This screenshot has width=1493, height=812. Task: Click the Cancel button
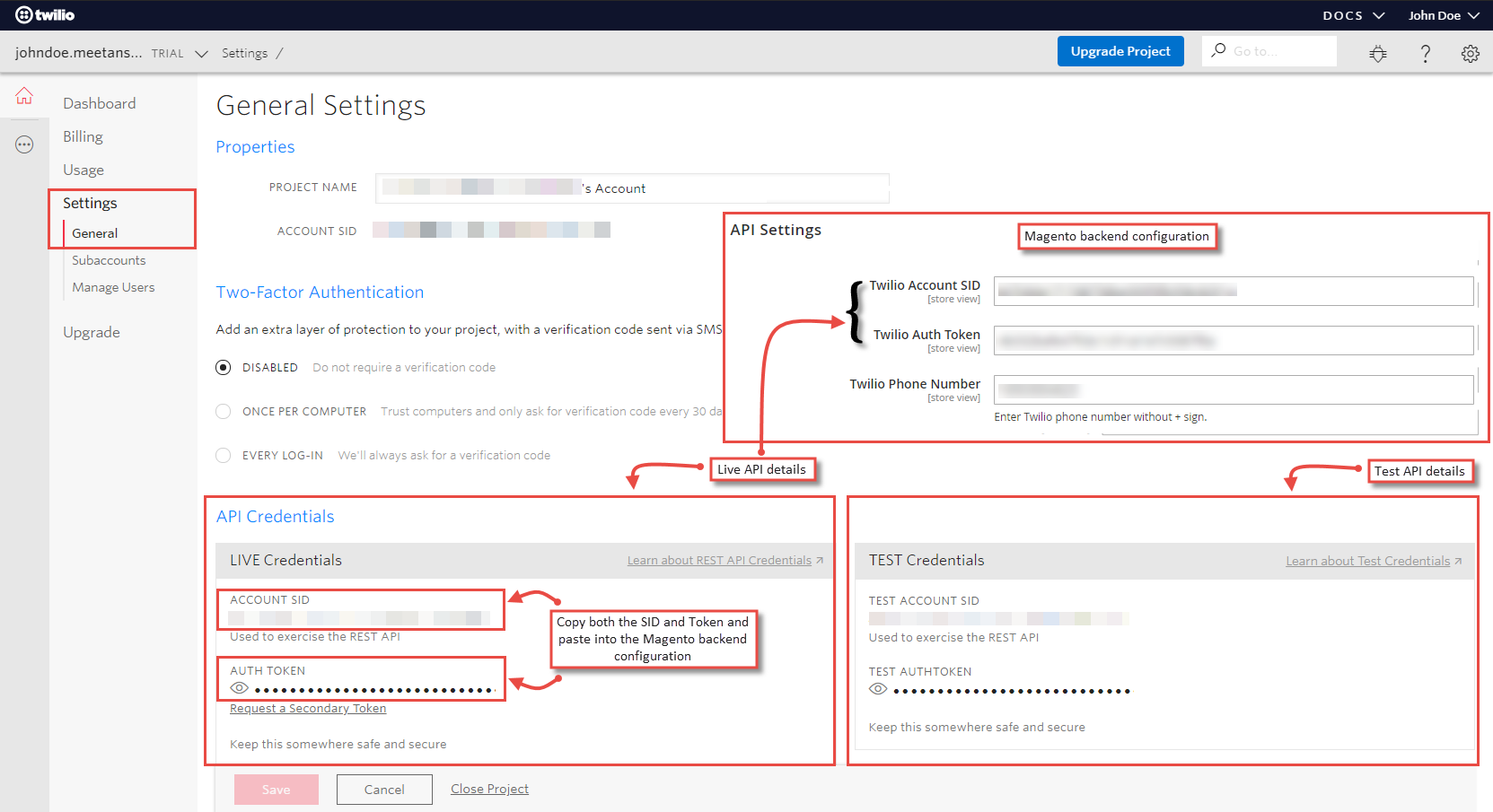[x=384, y=790]
